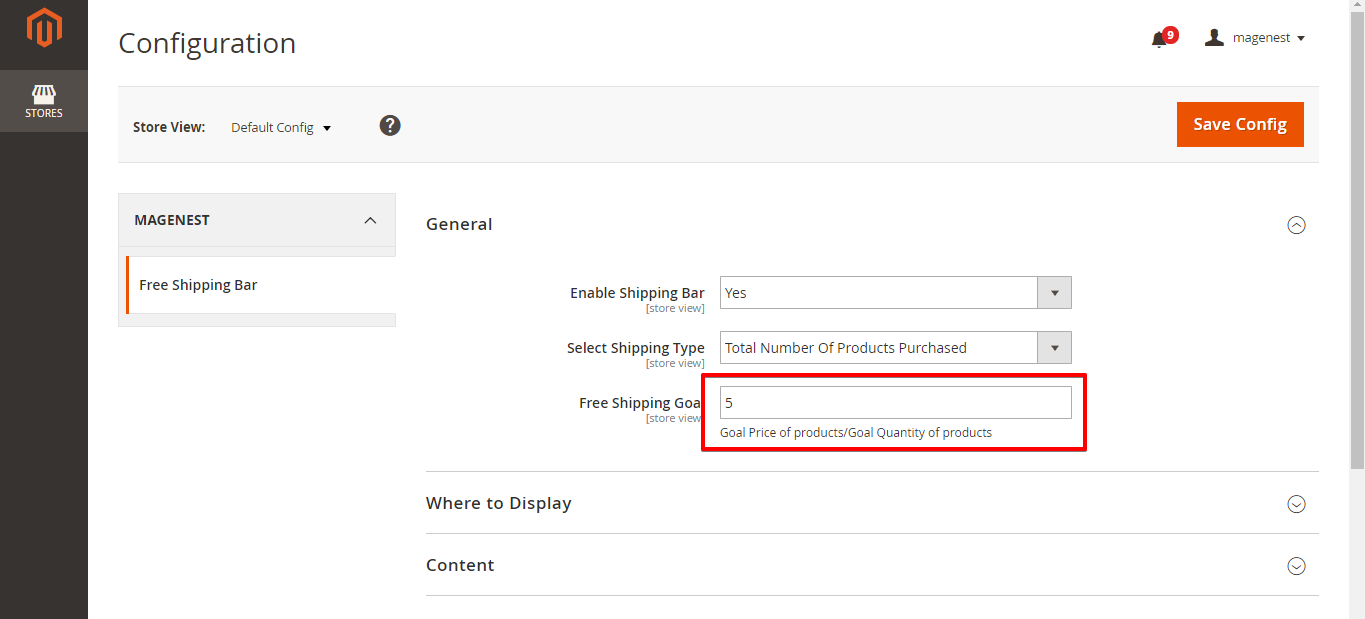The image size is (1365, 619).
Task: Click the Save Config button
Action: pyautogui.click(x=1239, y=124)
